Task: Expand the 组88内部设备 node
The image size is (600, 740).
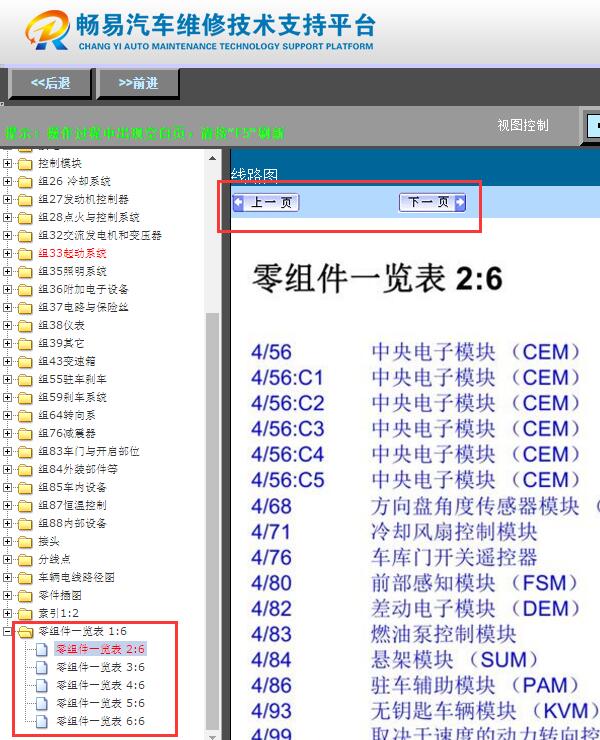Action: point(7,523)
